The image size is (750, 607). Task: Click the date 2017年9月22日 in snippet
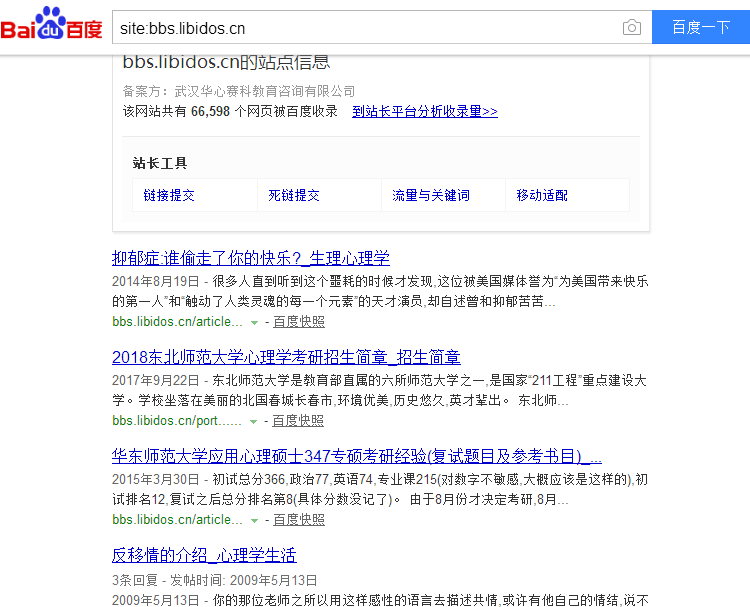[155, 380]
